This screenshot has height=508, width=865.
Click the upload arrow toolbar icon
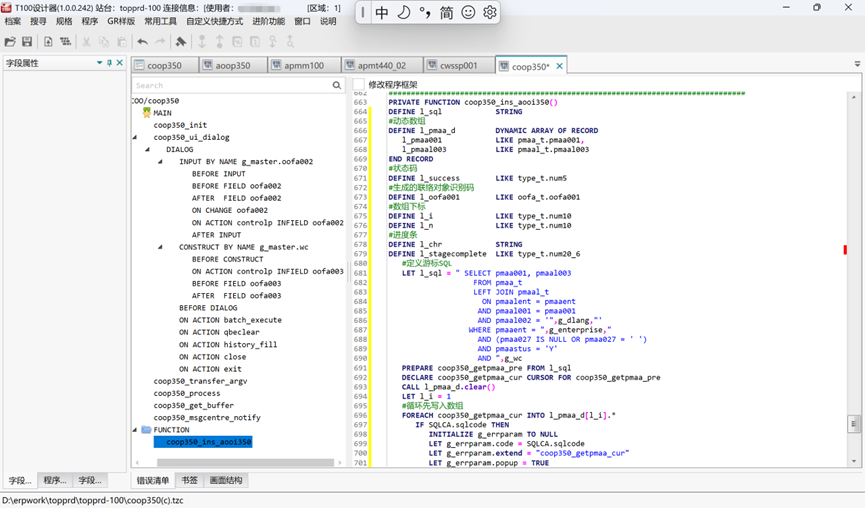click(220, 42)
